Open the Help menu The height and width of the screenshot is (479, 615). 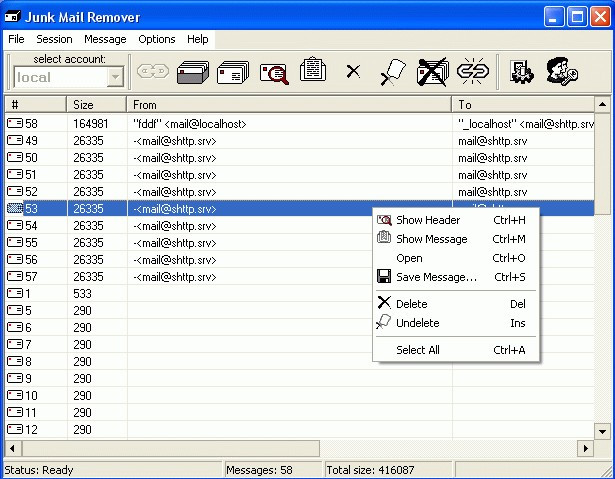[x=197, y=39]
